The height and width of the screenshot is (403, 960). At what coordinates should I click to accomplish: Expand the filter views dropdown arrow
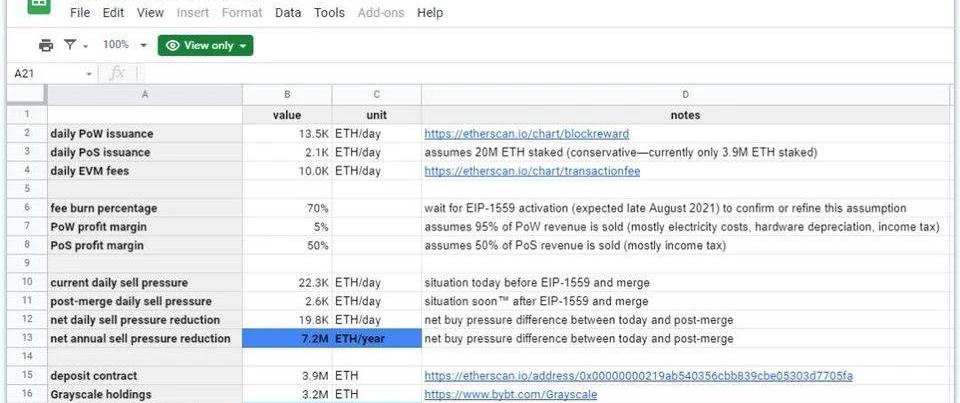(86, 46)
